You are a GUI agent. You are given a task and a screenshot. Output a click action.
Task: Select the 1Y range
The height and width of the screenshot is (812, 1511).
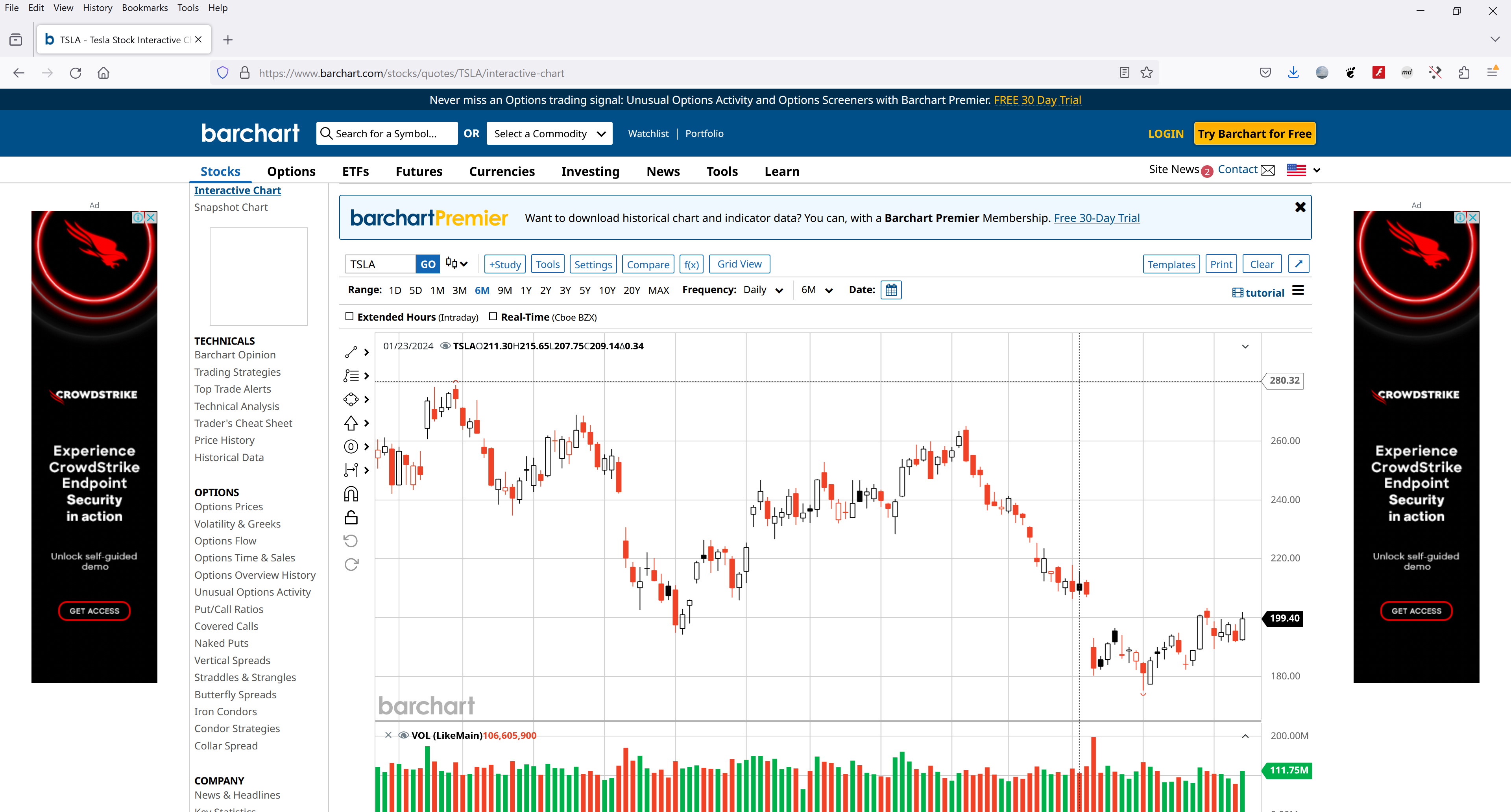tap(526, 290)
